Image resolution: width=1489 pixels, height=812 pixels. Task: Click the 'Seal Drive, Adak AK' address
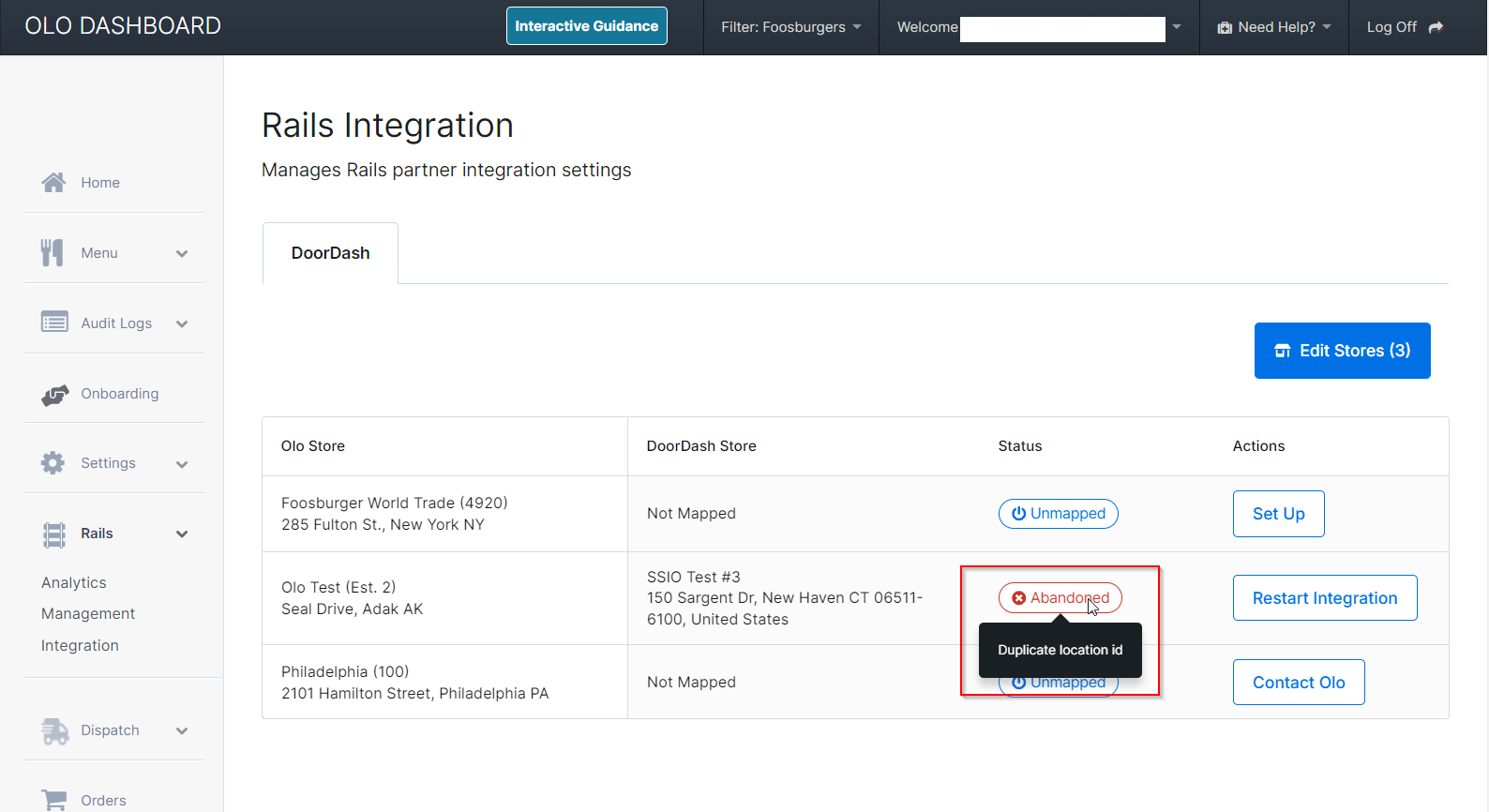[x=353, y=609]
